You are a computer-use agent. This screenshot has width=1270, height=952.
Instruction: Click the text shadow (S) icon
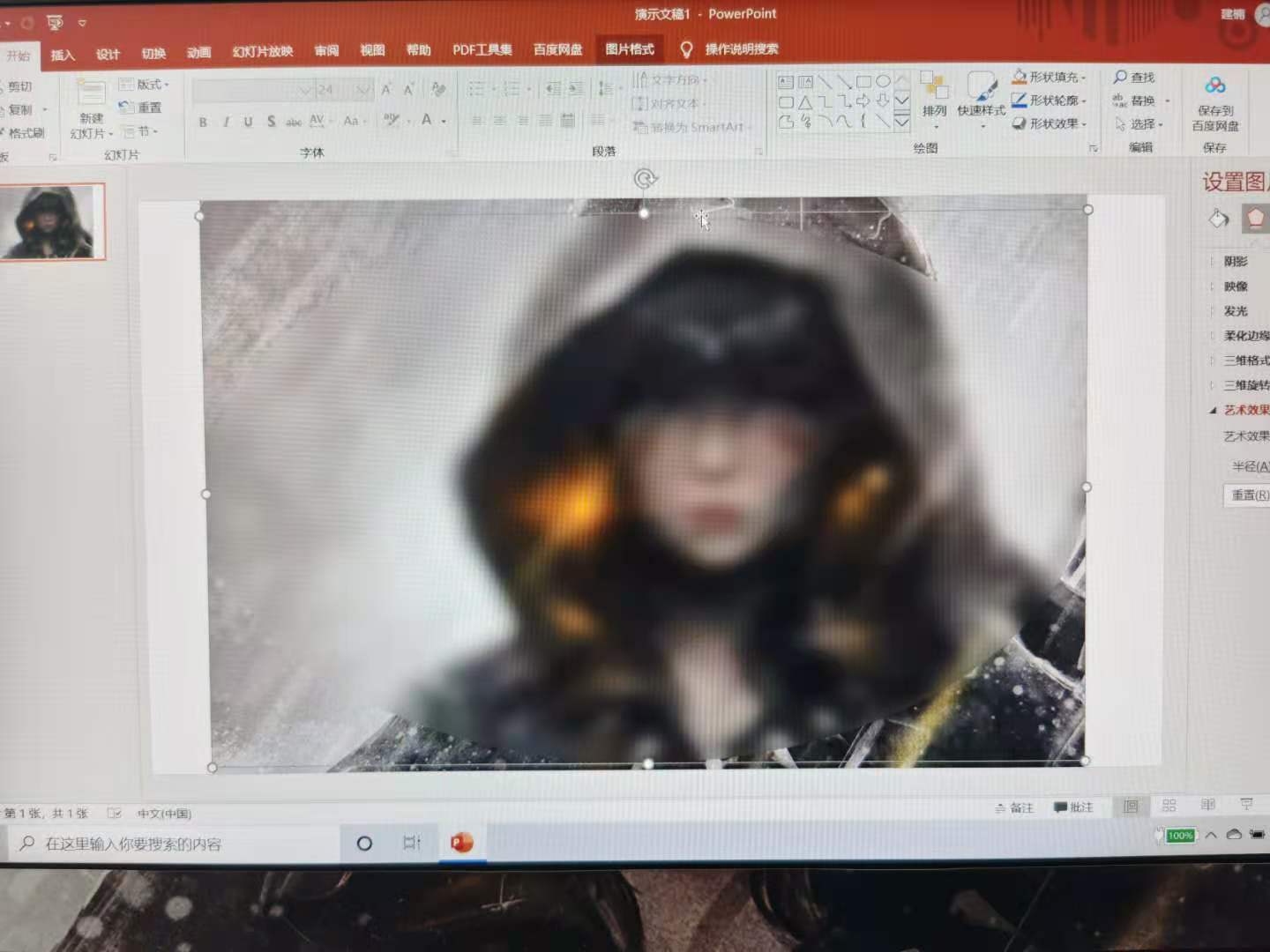tap(271, 122)
